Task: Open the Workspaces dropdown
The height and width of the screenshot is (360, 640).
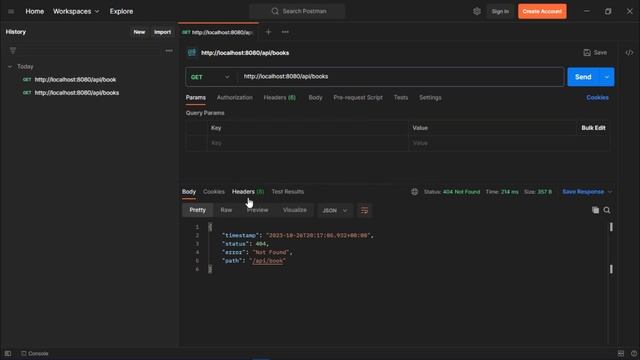Action: (x=76, y=11)
